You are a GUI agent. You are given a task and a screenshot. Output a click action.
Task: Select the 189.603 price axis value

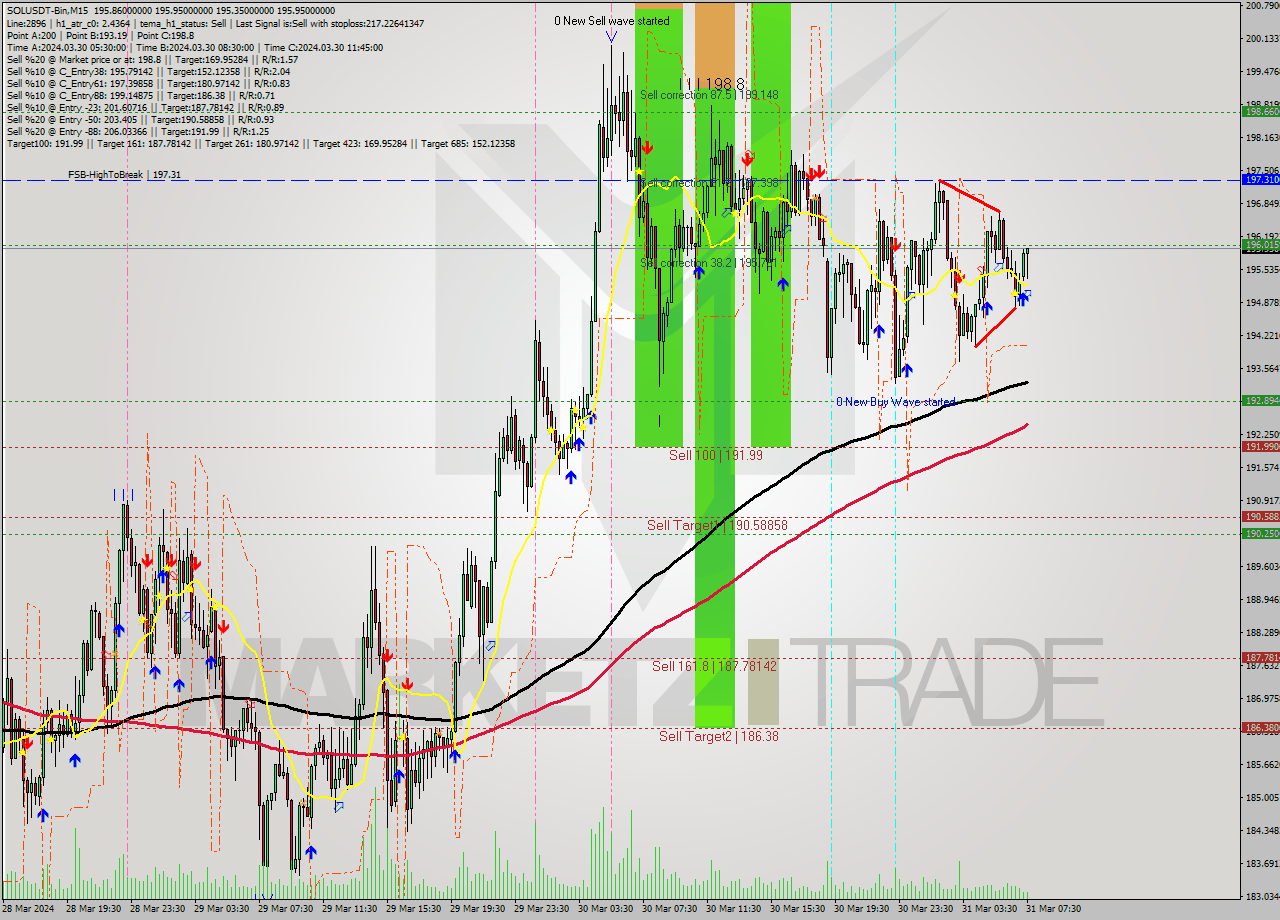tap(1262, 567)
